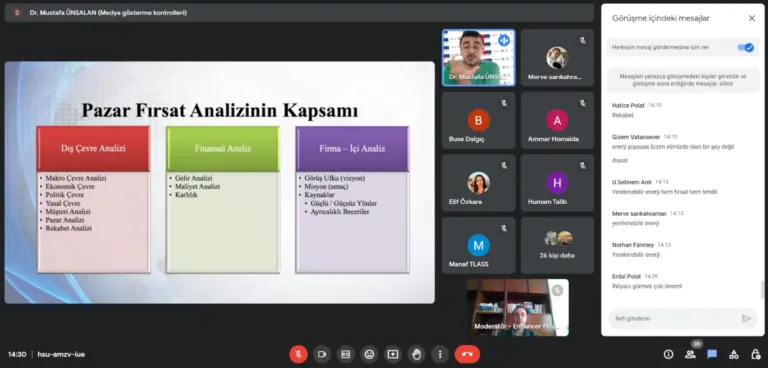
Task: Click the 'Dış Çevre Analizi' red box
Action: point(93,148)
